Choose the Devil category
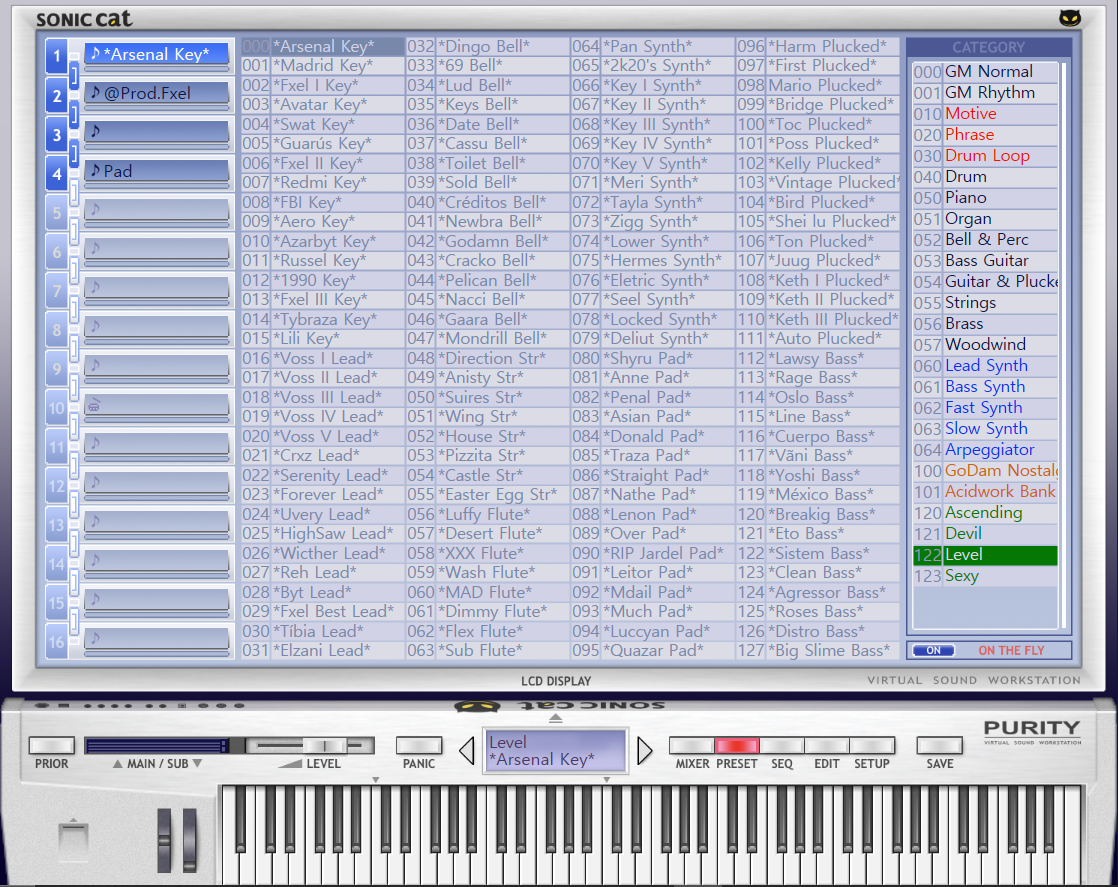This screenshot has width=1118, height=887. click(x=985, y=534)
